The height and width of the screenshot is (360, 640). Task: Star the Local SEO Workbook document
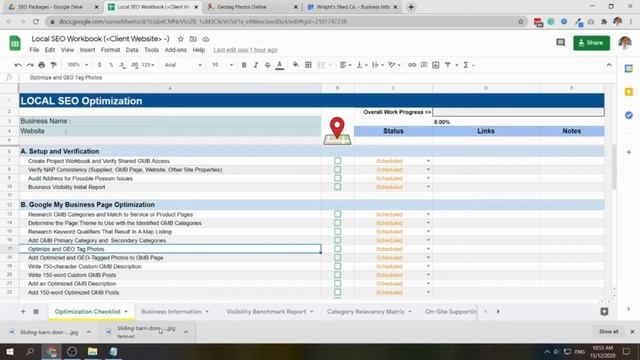(180, 39)
